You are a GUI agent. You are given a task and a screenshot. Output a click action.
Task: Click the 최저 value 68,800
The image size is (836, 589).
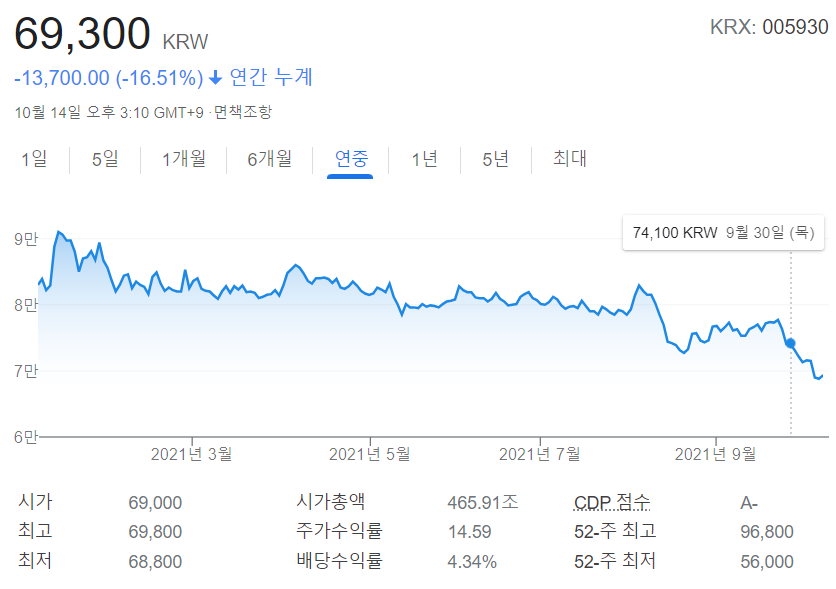(x=155, y=562)
